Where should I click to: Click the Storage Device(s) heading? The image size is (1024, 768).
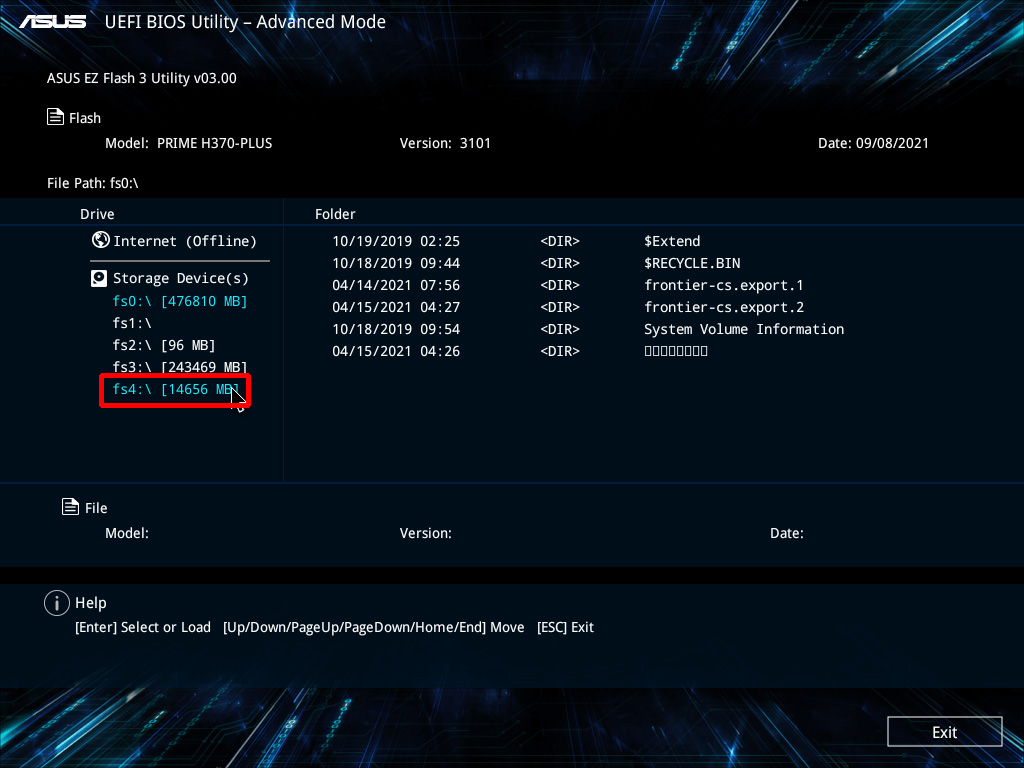181,279
